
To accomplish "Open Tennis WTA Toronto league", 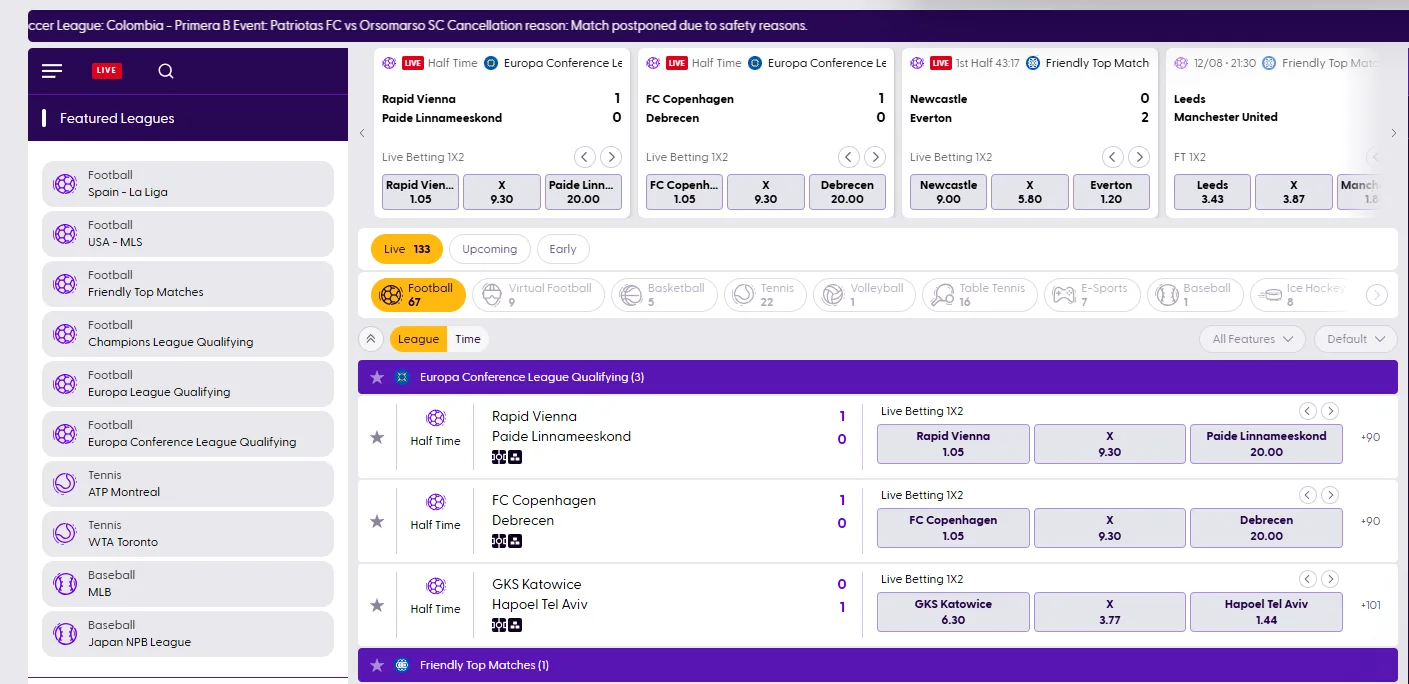I will [188, 534].
